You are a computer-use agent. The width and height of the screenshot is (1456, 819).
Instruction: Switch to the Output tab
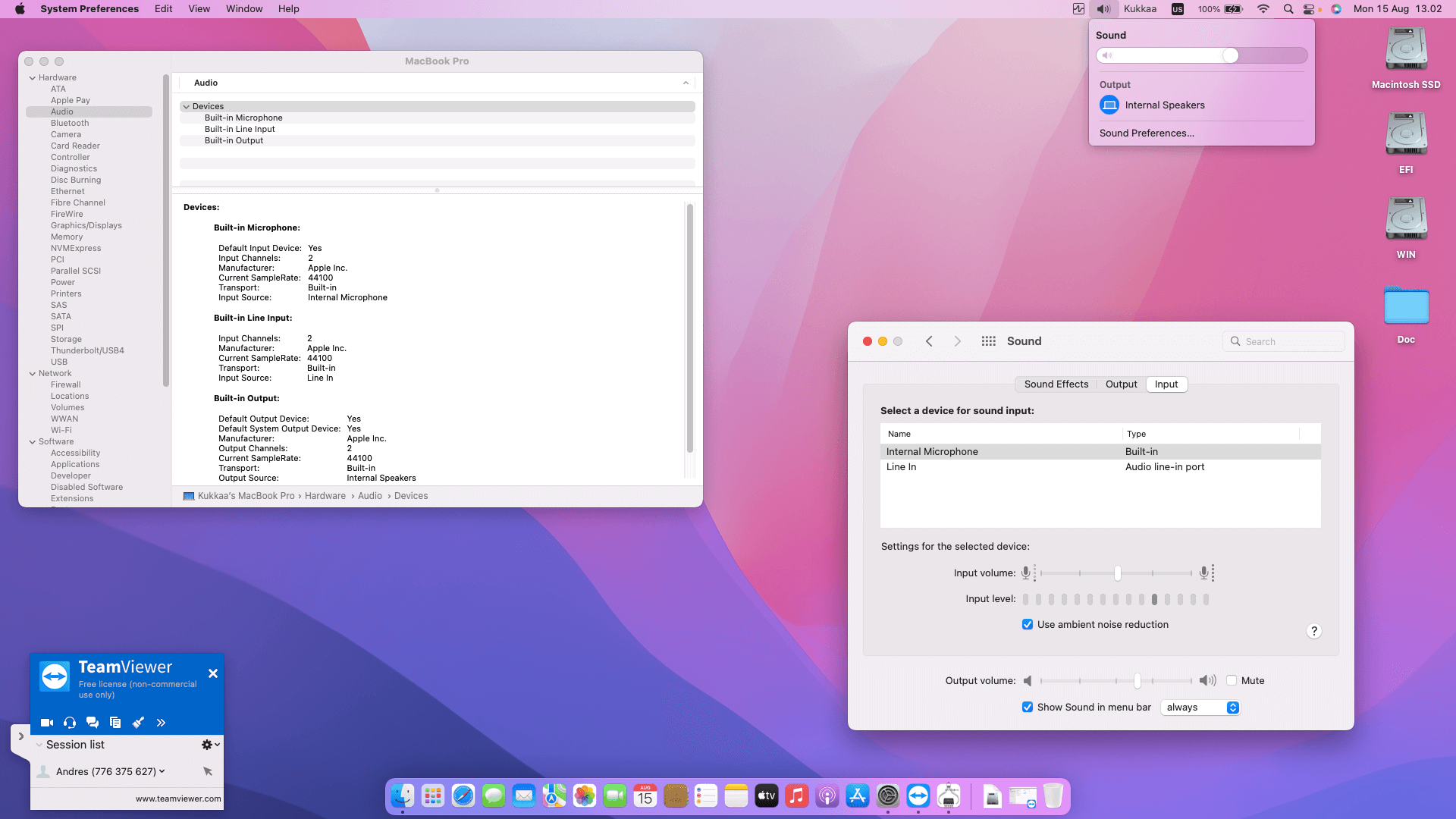(x=1121, y=384)
